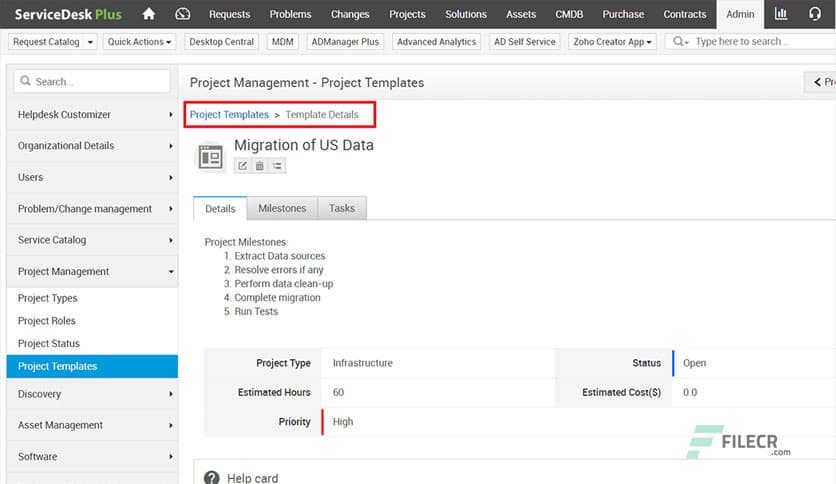The width and height of the screenshot is (836, 484).
Task: Switch to the Details tab
Action: 220,208
